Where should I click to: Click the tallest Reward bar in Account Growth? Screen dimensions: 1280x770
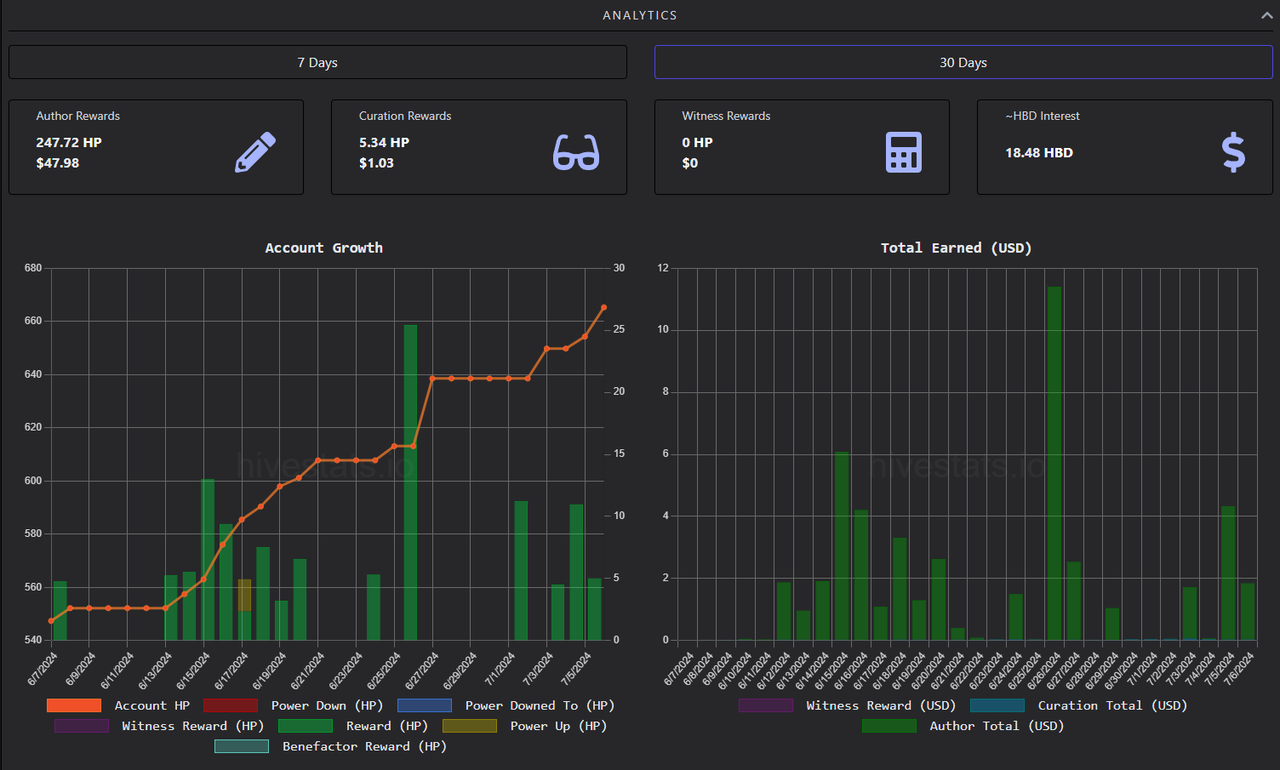[410, 482]
